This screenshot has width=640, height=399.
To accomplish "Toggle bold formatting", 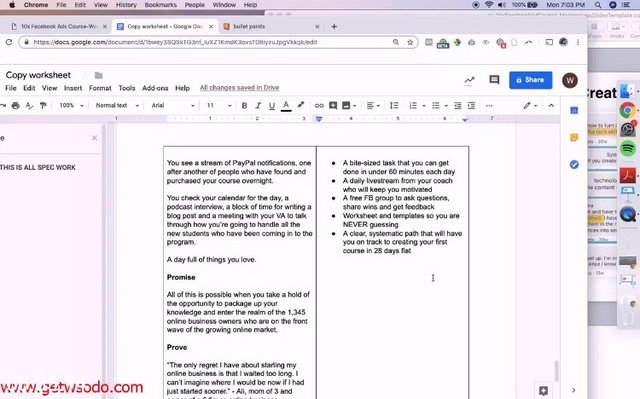I will [244, 106].
